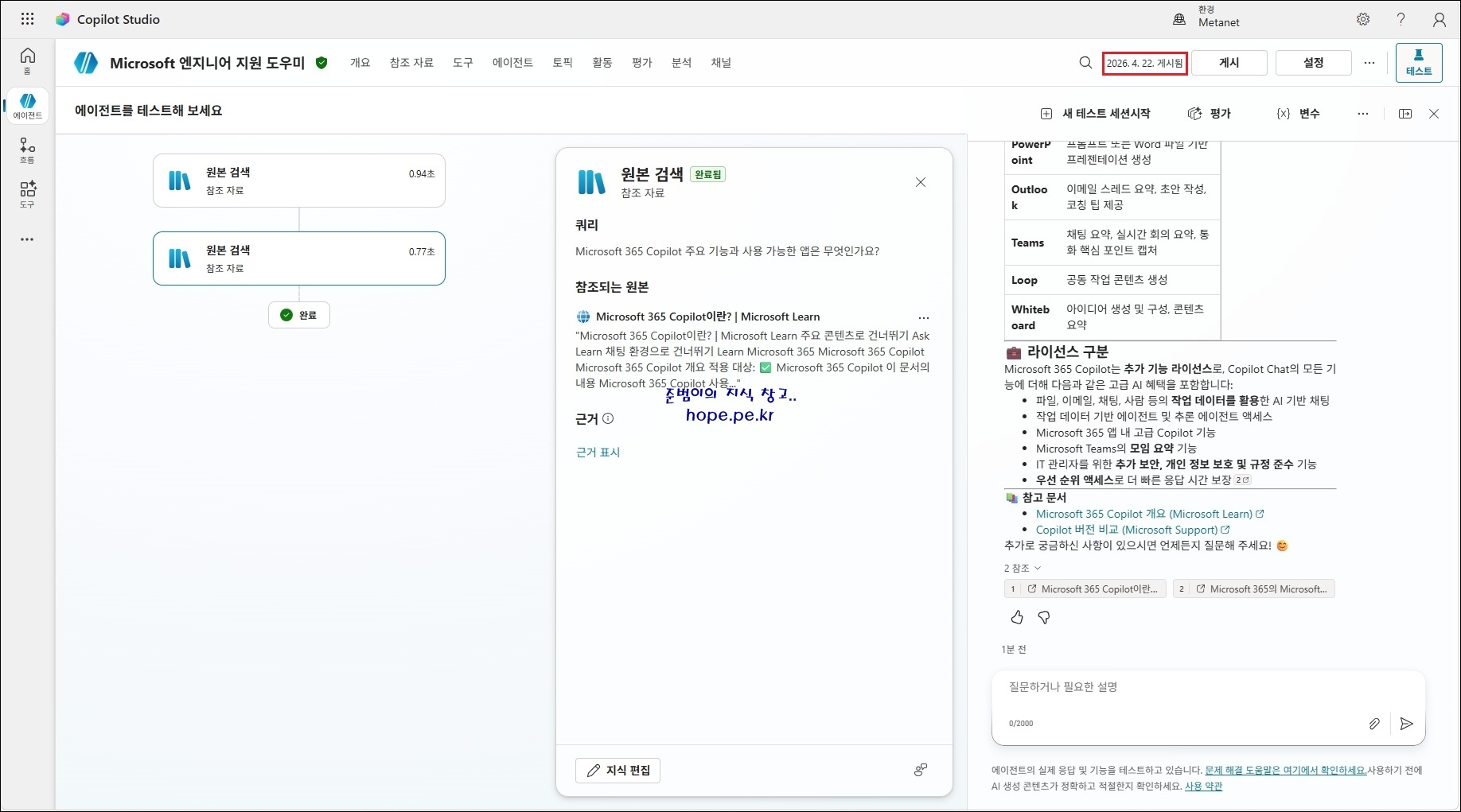The width and height of the screenshot is (1461, 812).
Task: Open 도구 tools in the left sidebar
Action: [28, 194]
